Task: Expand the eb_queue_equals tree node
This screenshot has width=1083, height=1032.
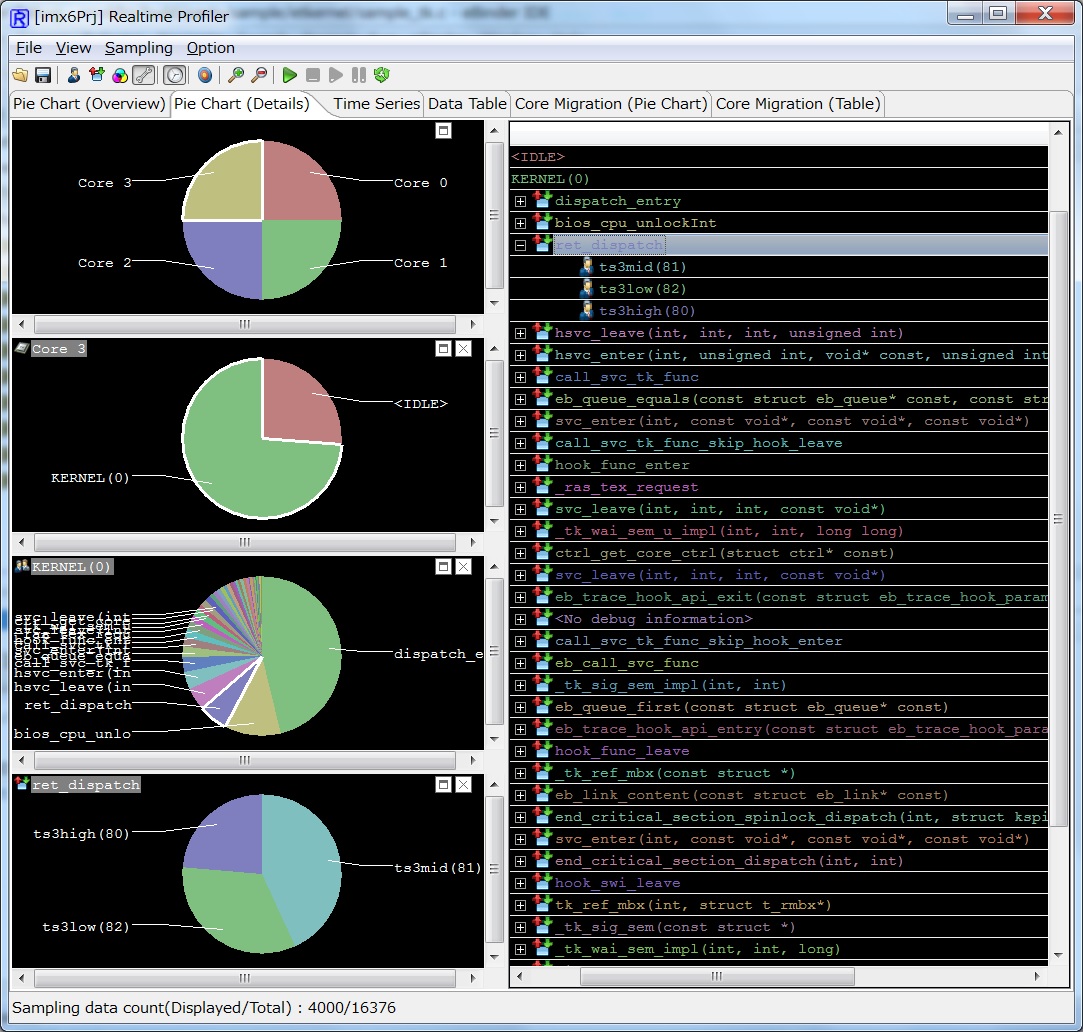Action: (520, 399)
